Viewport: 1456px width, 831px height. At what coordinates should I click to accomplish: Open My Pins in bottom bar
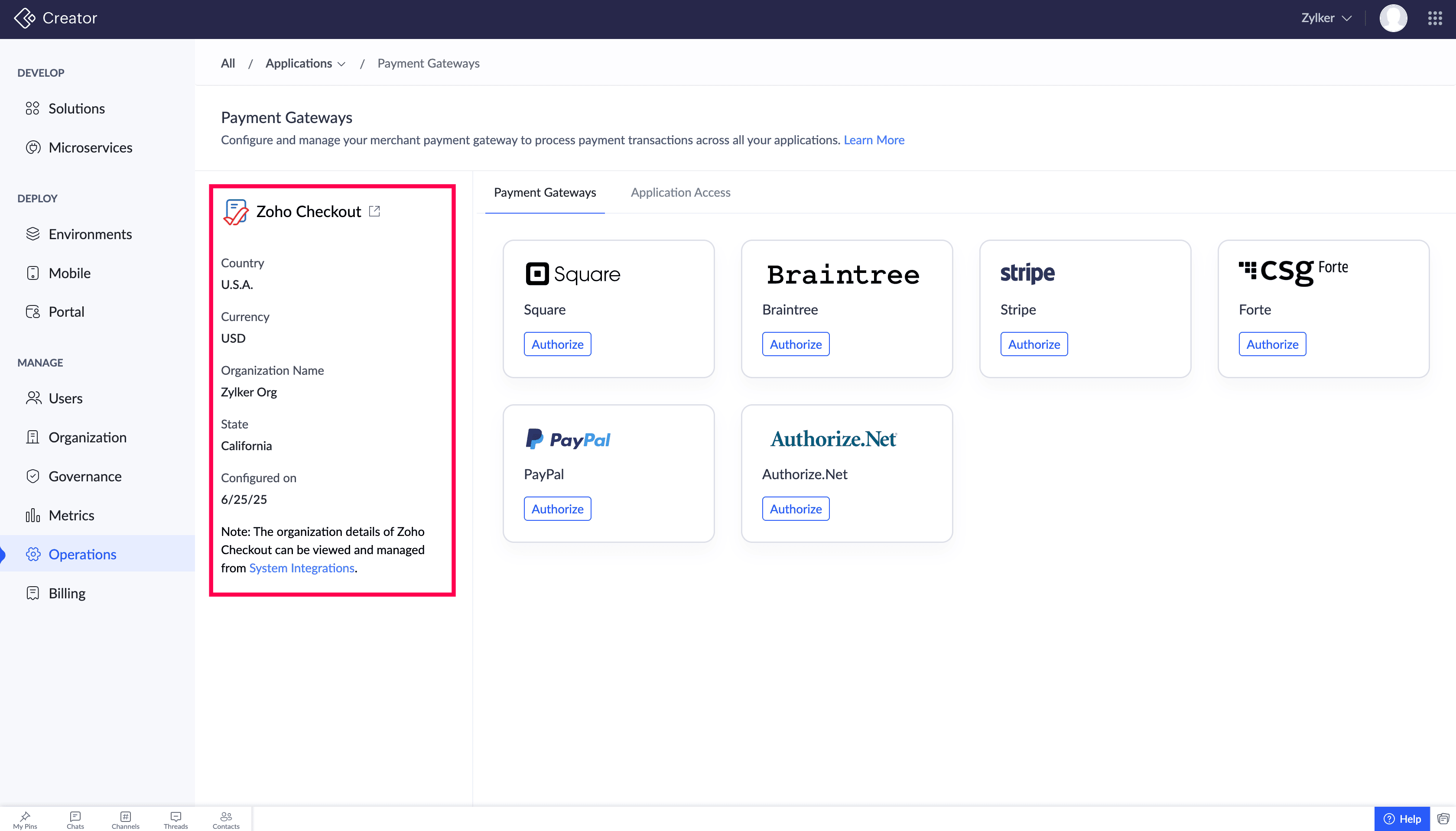coord(25,820)
